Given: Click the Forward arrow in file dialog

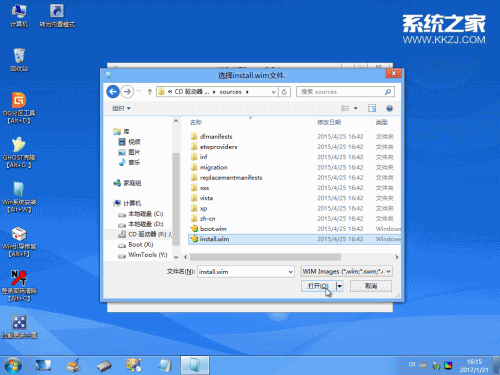Looking at the screenshot, I should [x=127, y=91].
